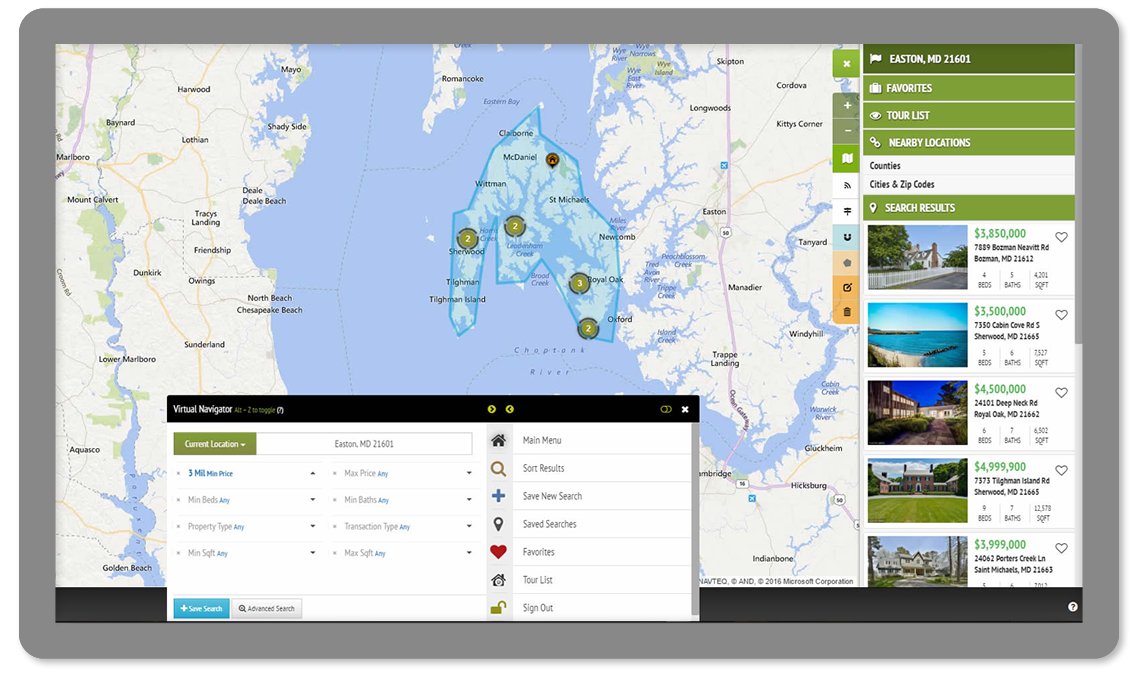Click the cluster marker near Royal Oak
The image size is (1138, 675).
pyautogui.click(x=579, y=283)
